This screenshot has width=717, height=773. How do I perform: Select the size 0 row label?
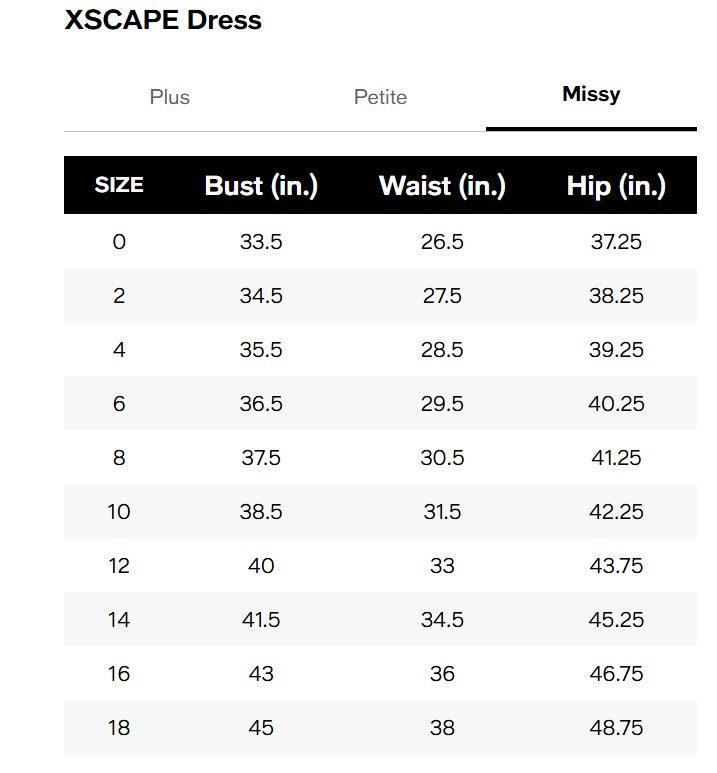coord(119,242)
